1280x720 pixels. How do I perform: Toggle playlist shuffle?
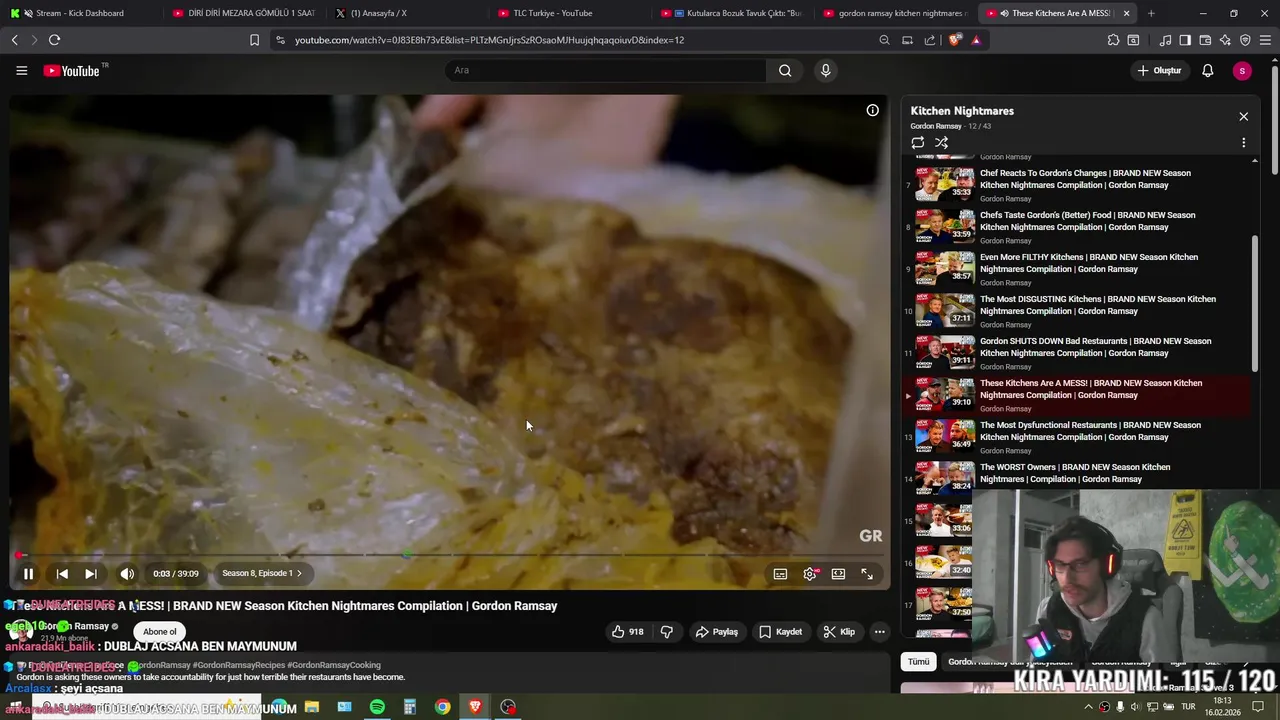coord(941,143)
